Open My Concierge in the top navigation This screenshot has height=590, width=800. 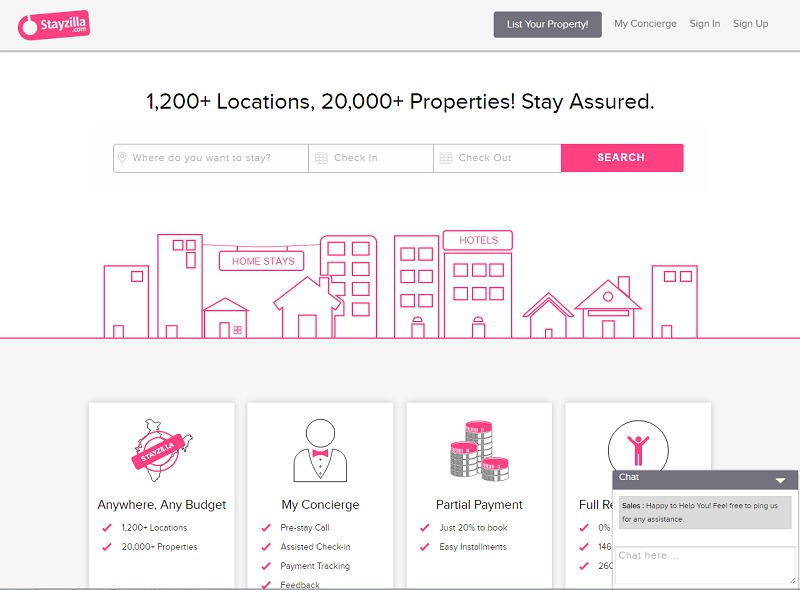(x=645, y=24)
